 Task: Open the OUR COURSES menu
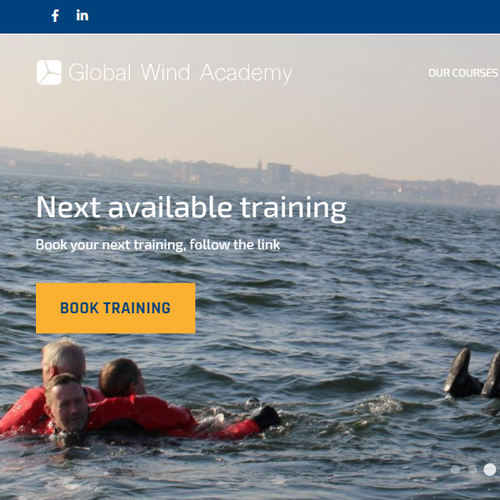(463, 73)
